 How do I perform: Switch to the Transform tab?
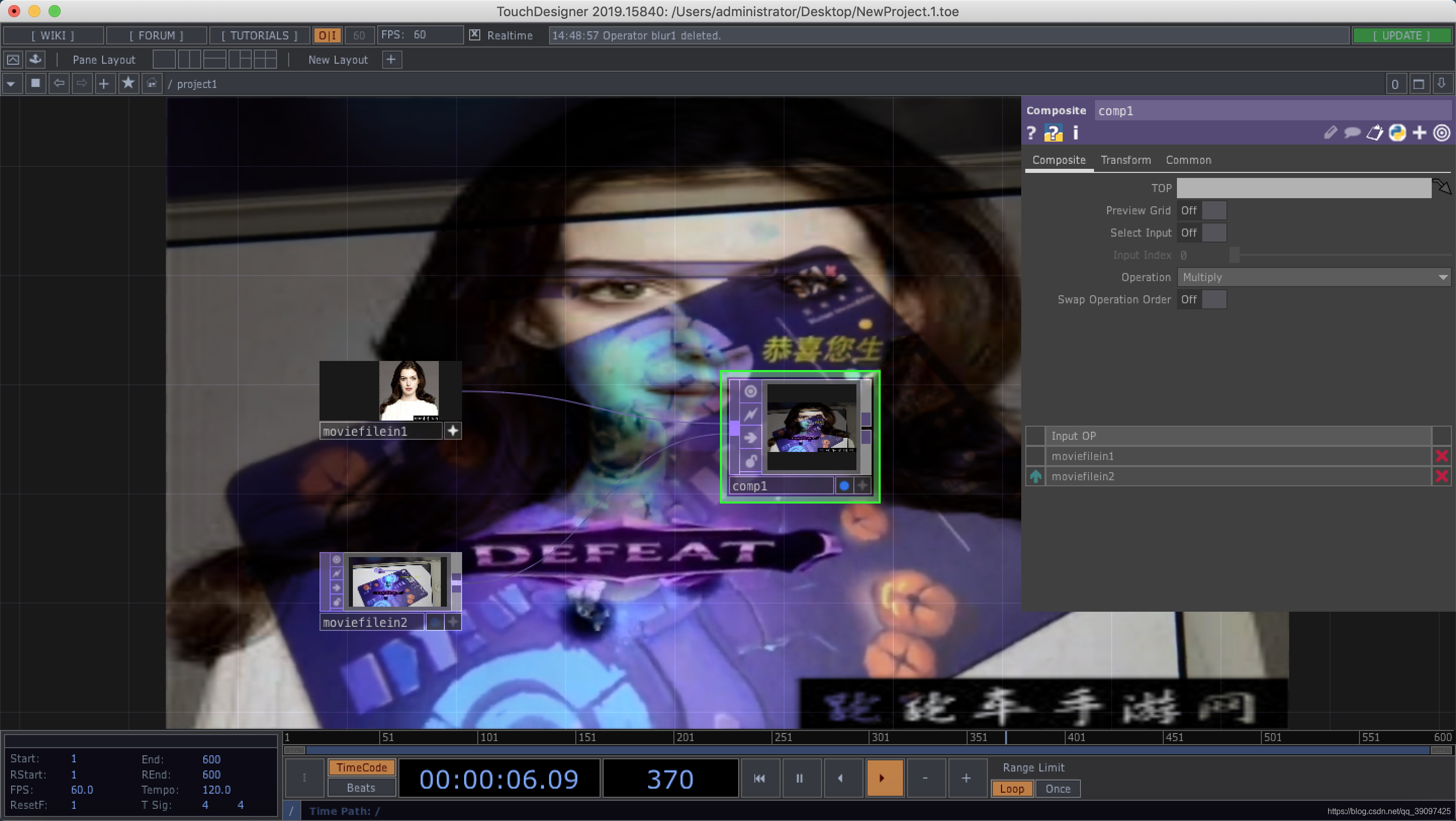click(1125, 160)
